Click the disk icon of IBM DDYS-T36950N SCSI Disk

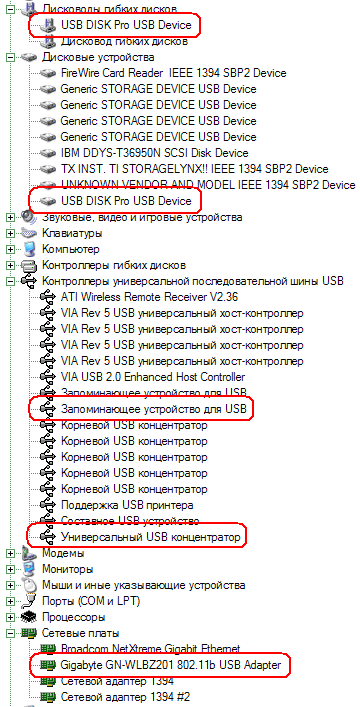48,153
